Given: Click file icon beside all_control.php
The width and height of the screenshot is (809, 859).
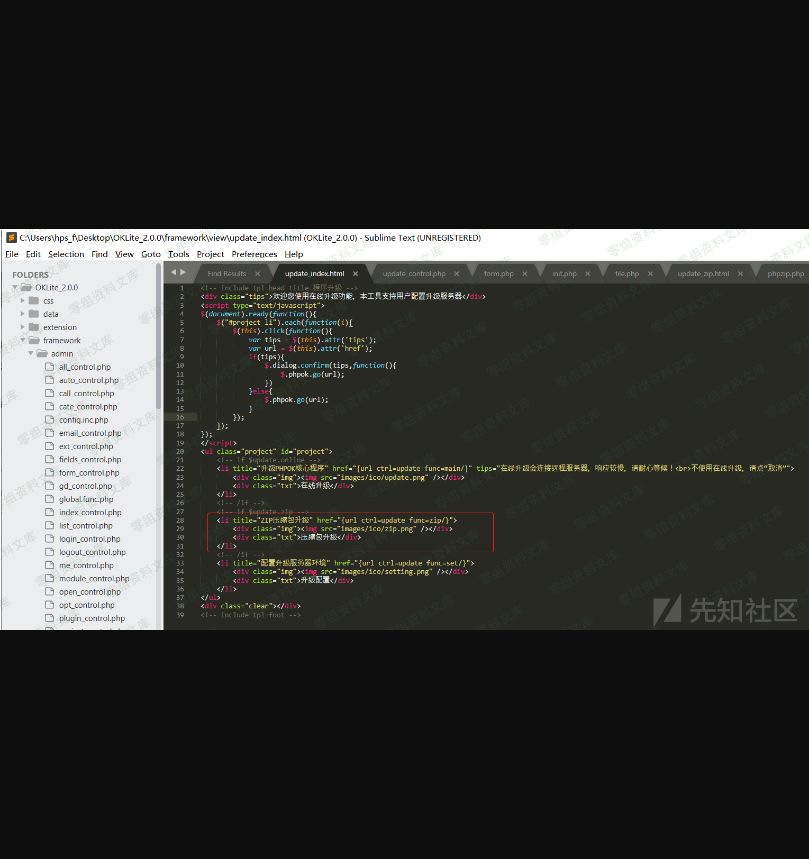Looking at the screenshot, I should click(x=49, y=367).
